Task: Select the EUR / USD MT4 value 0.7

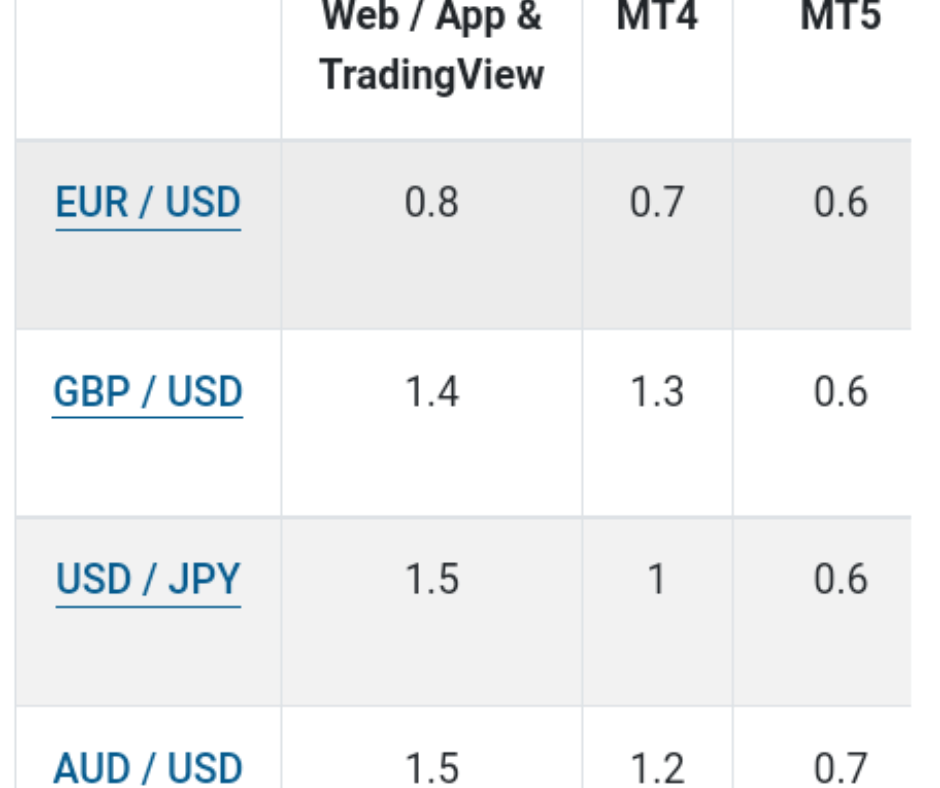Action: (657, 203)
